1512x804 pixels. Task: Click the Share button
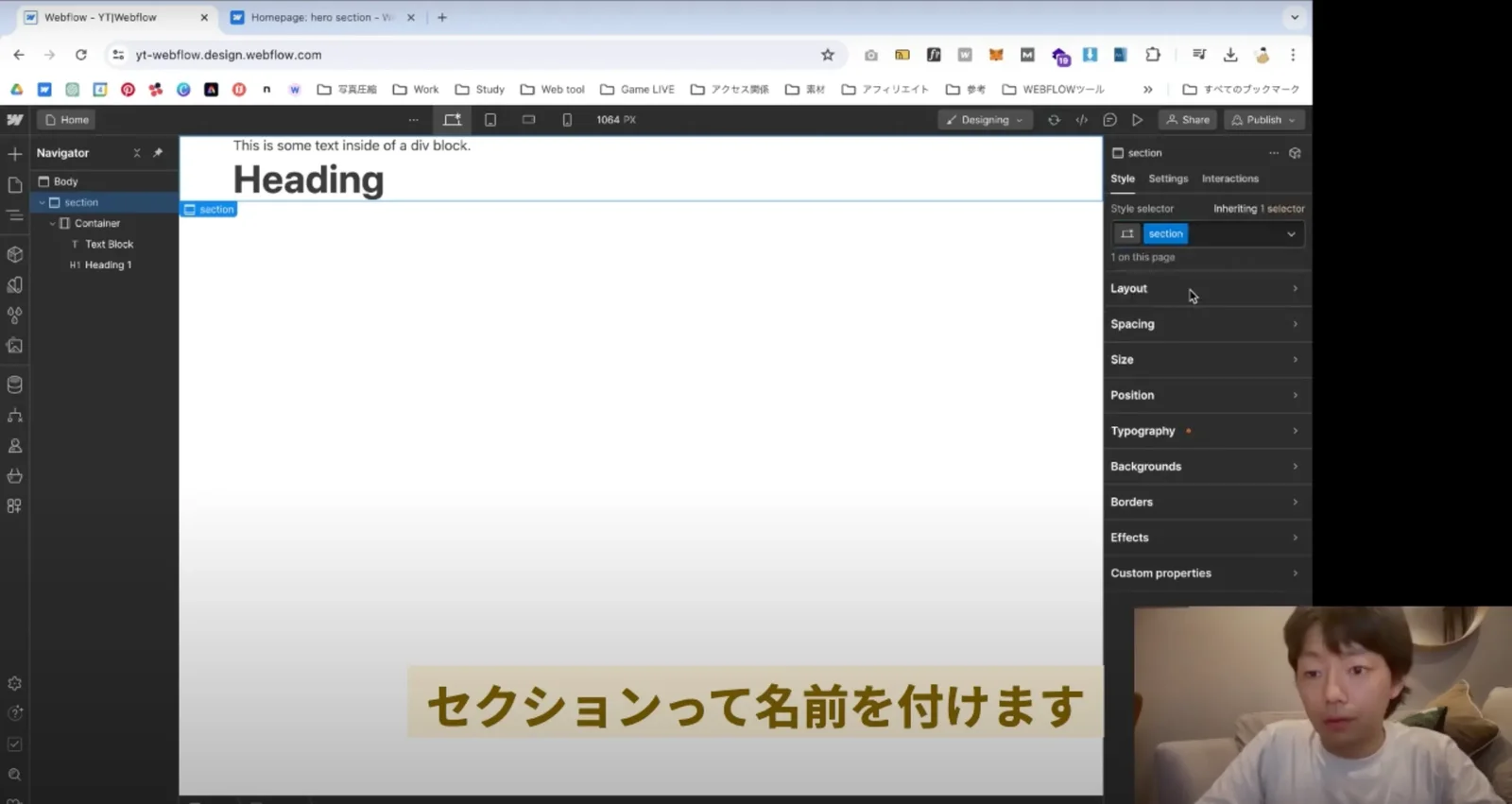1188,120
